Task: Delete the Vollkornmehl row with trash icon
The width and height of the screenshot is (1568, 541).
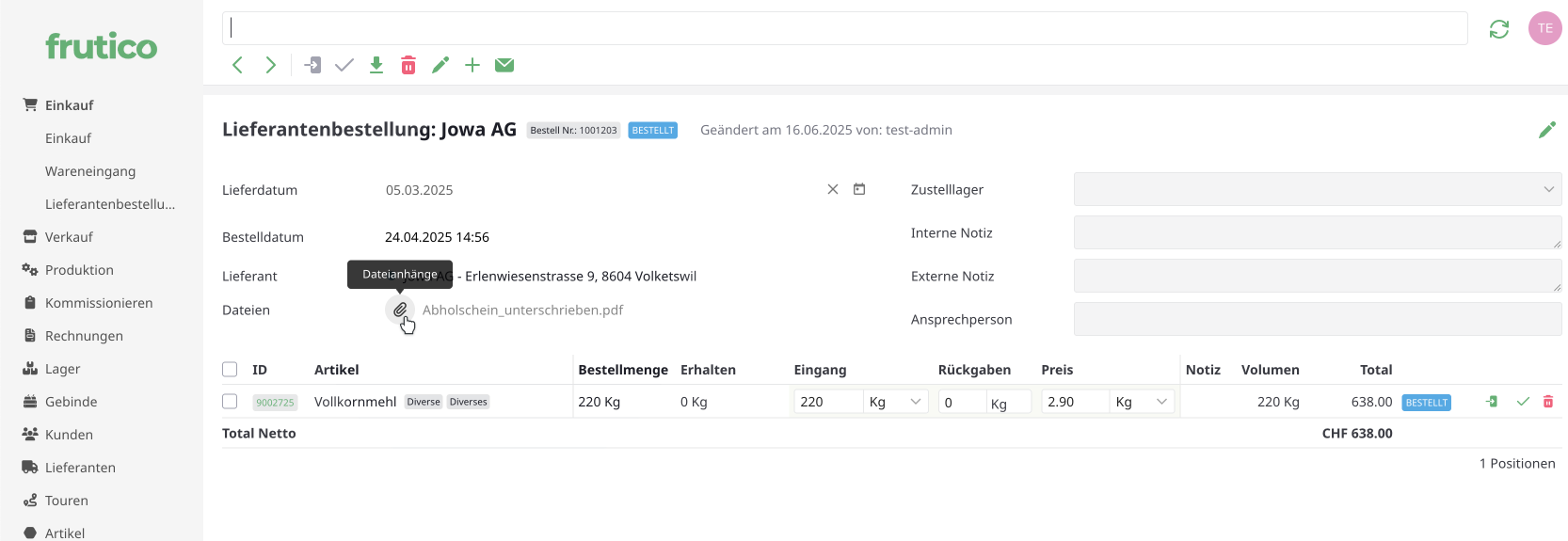Action: 1548,402
